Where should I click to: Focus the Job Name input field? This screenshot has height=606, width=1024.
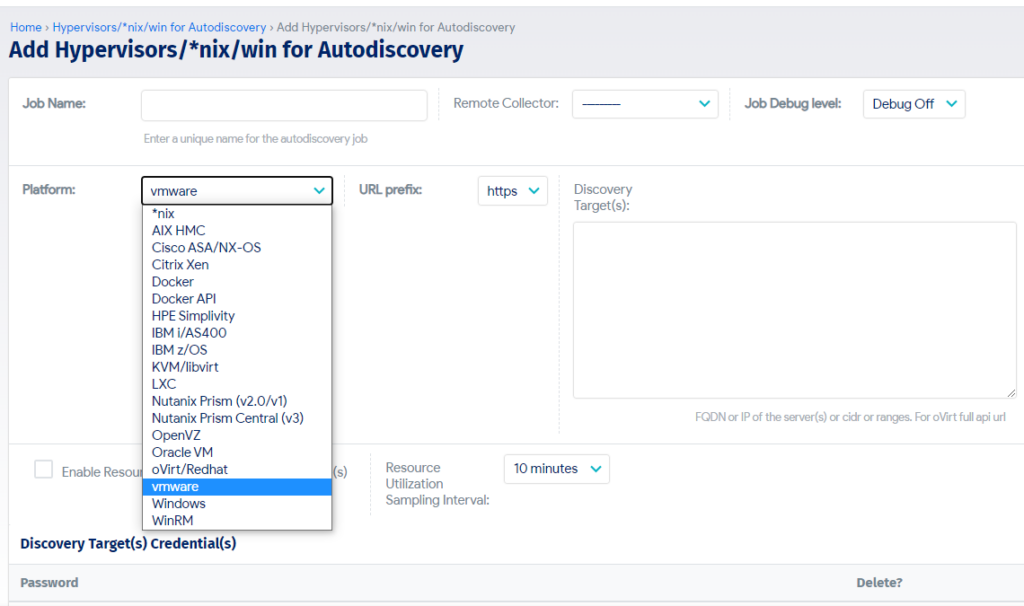tap(284, 105)
